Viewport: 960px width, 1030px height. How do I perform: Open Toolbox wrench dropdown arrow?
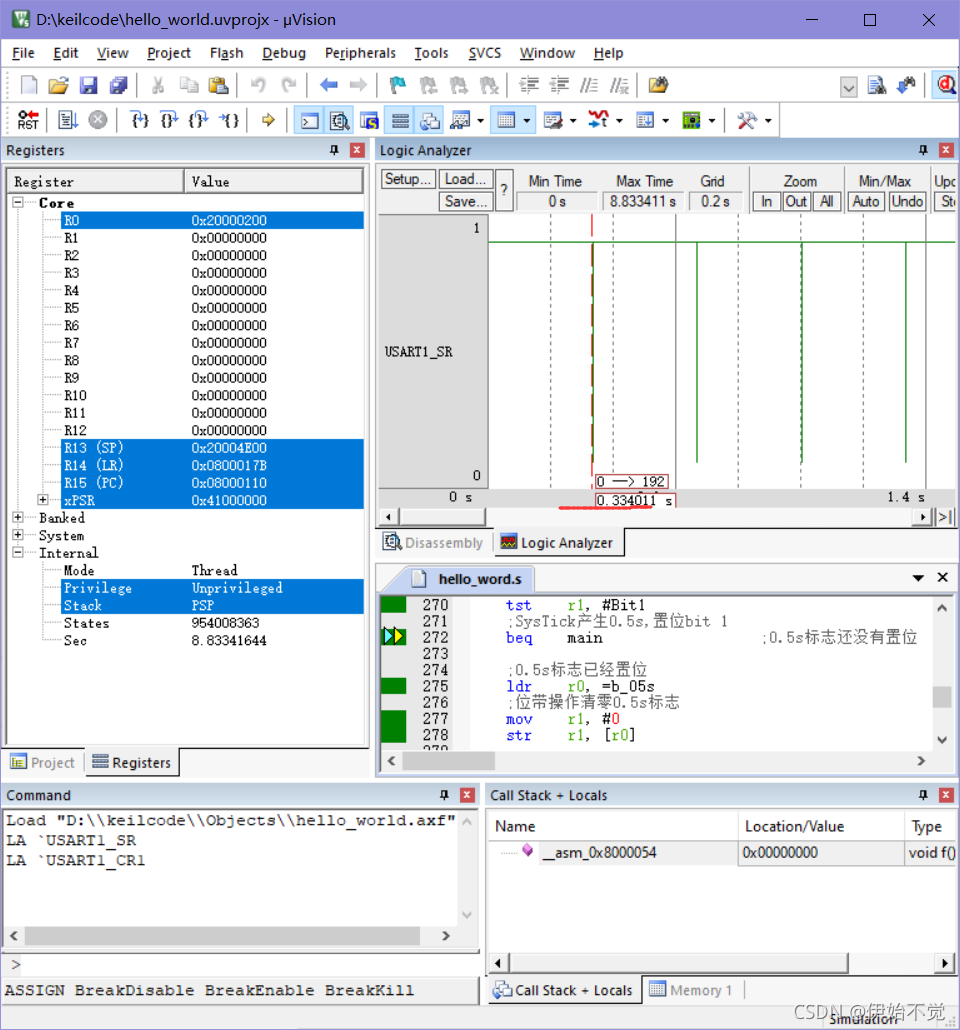point(767,121)
